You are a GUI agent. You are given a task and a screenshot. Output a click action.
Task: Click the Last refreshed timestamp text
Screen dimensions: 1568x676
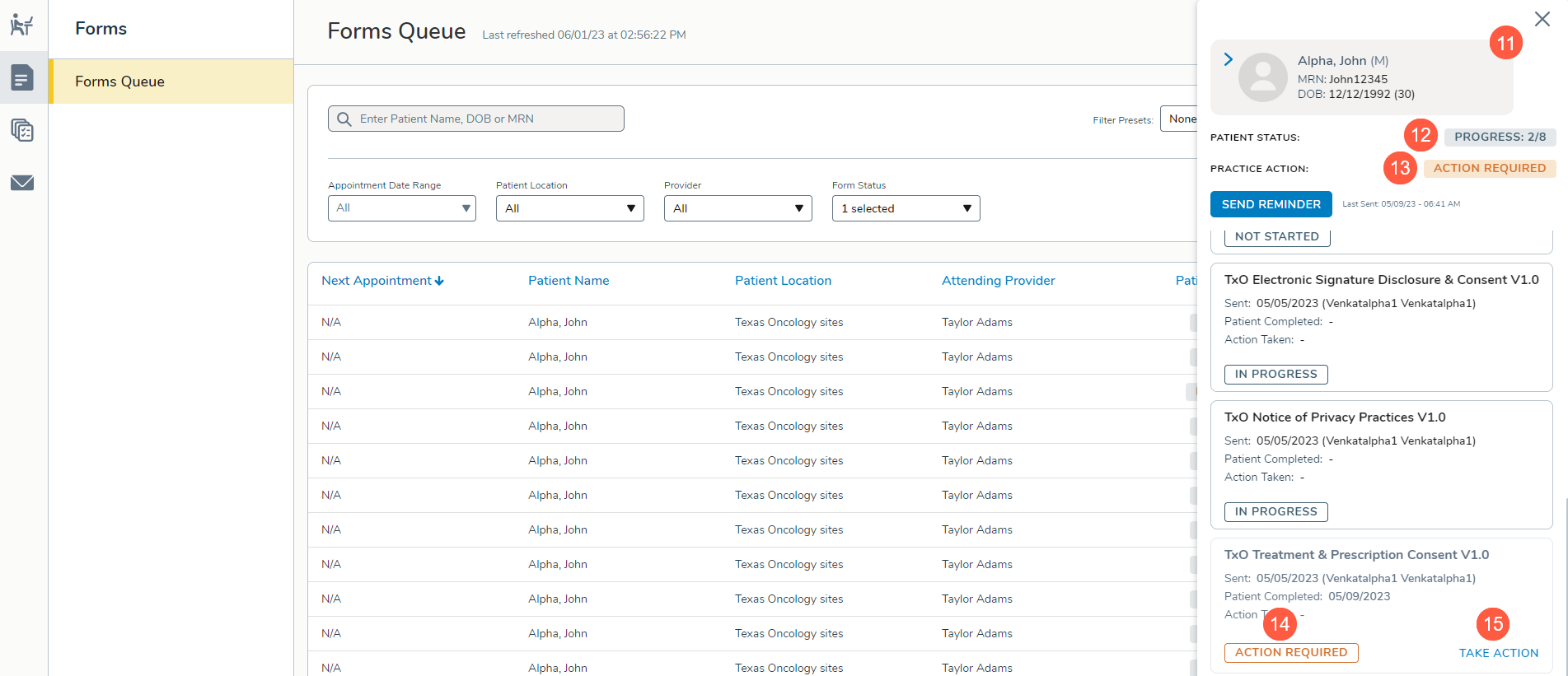click(x=584, y=35)
